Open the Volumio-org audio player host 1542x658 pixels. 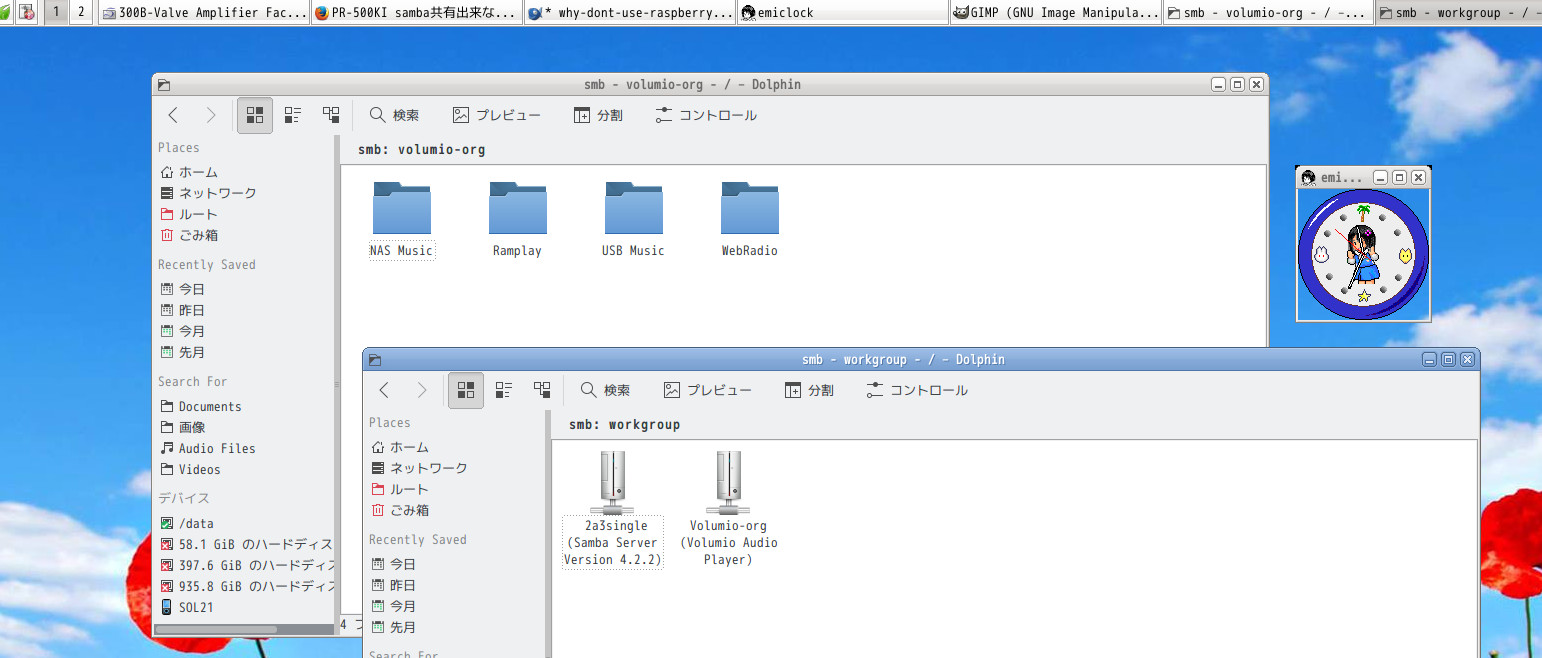tap(728, 484)
